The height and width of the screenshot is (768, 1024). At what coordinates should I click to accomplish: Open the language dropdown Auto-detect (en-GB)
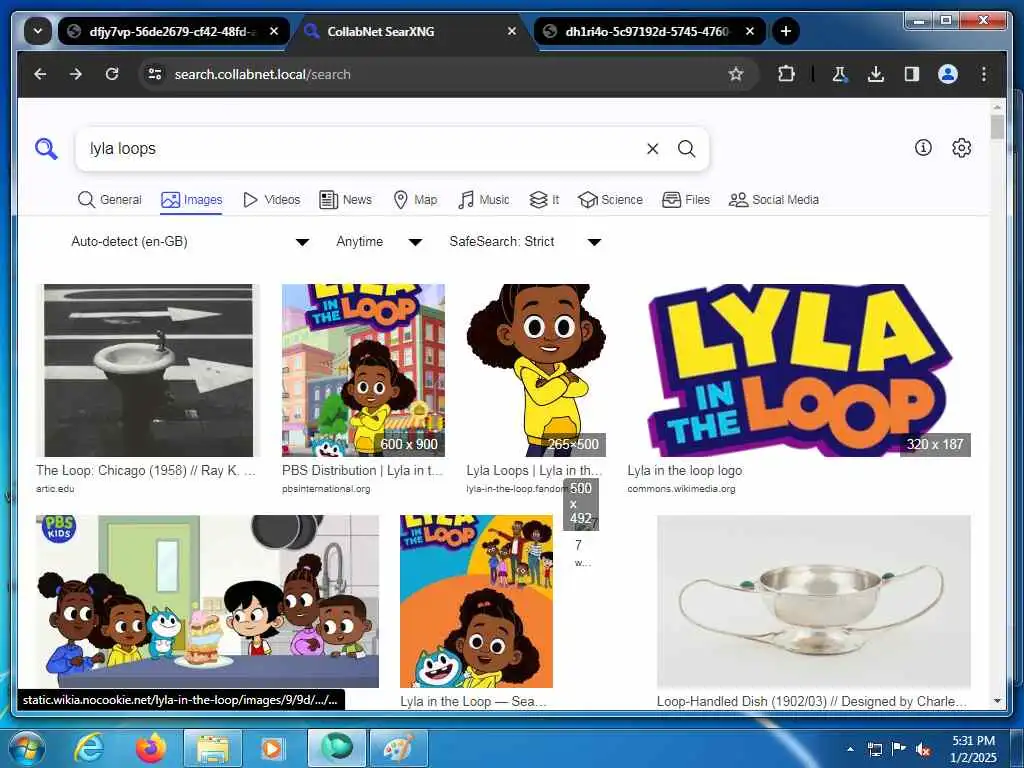click(189, 242)
